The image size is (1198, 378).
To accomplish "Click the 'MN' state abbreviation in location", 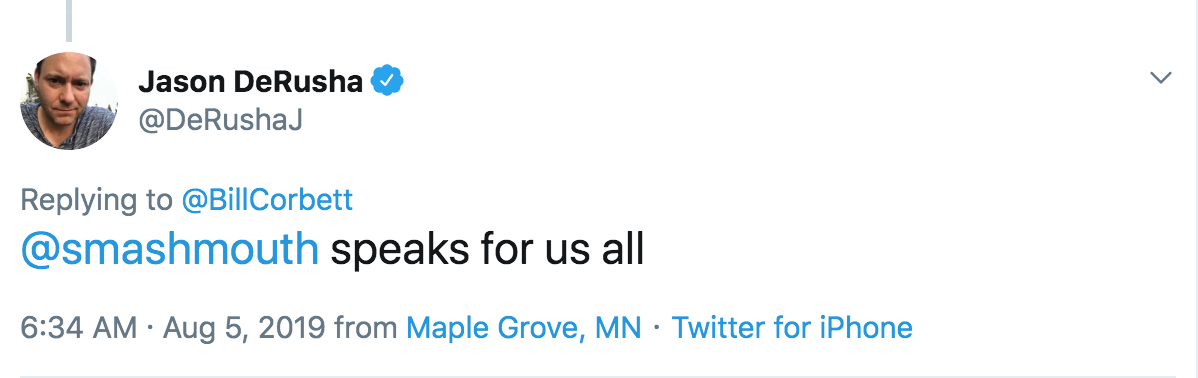I will pyautogui.click(x=617, y=328).
